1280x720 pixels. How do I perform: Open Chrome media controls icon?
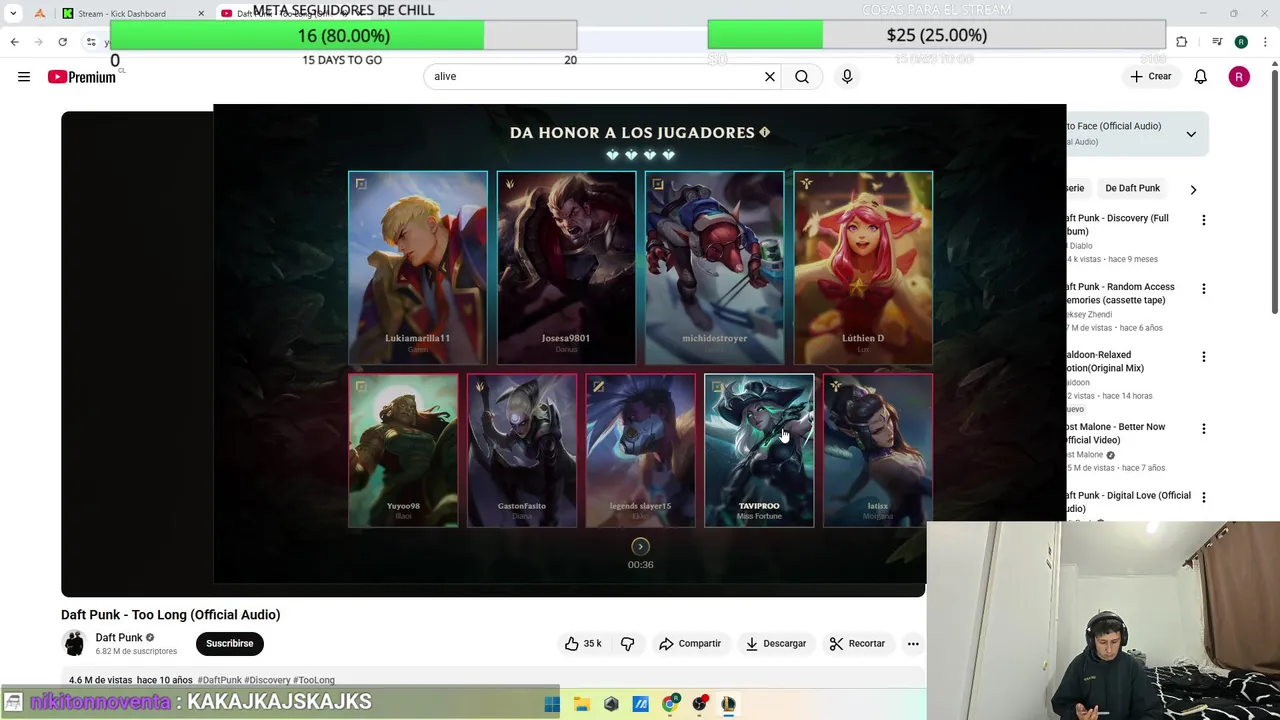coord(1217,42)
